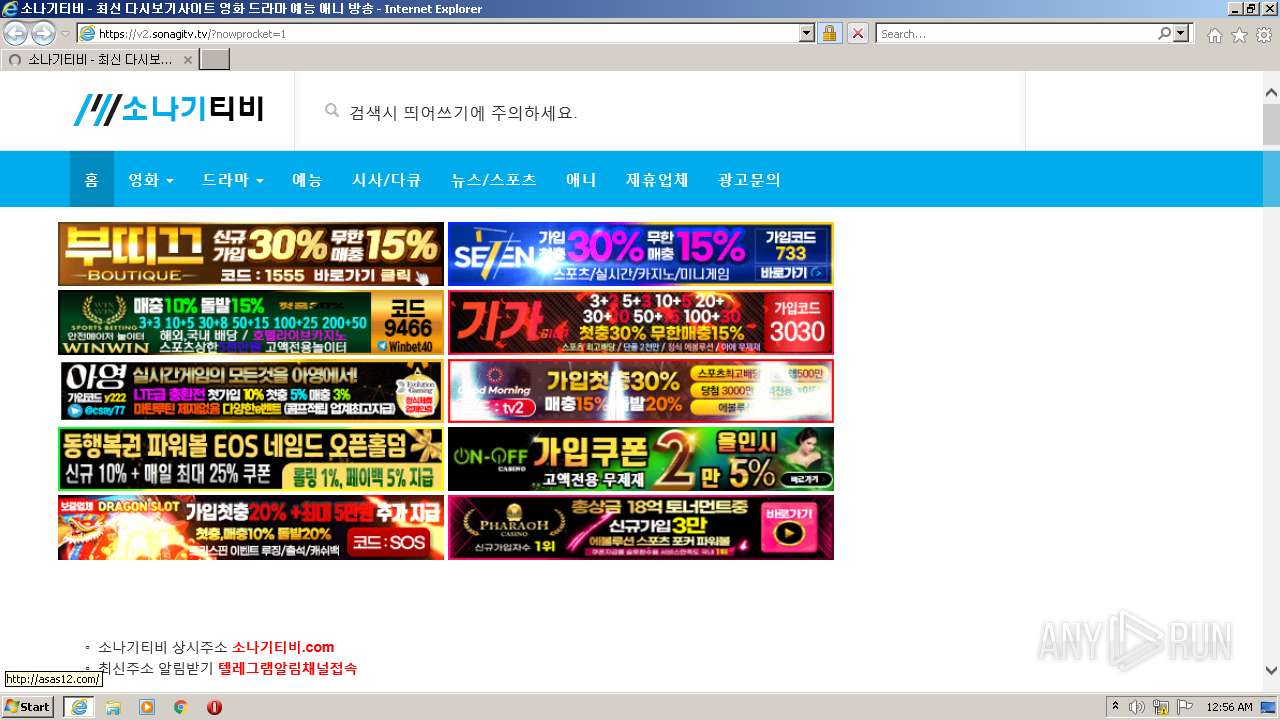Click the Boutique code 1555 banner
Screen dimensions: 1280x720
[251, 254]
